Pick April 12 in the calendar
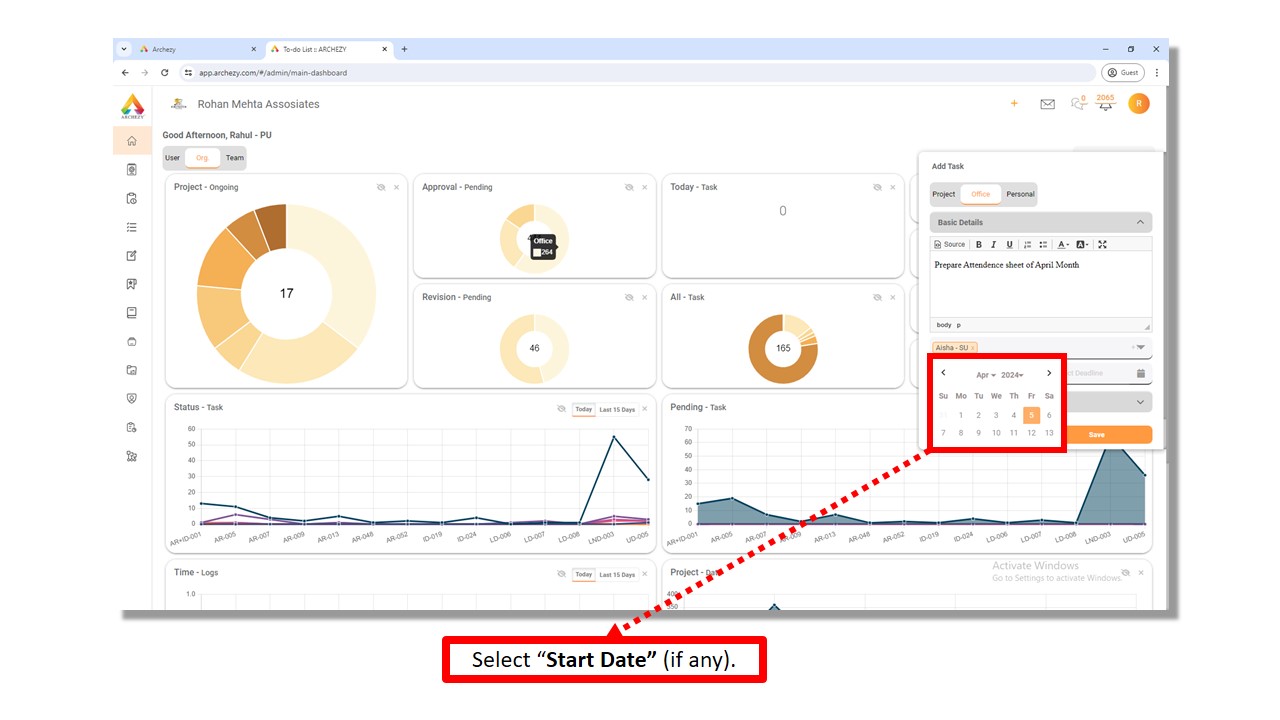 (x=1031, y=433)
